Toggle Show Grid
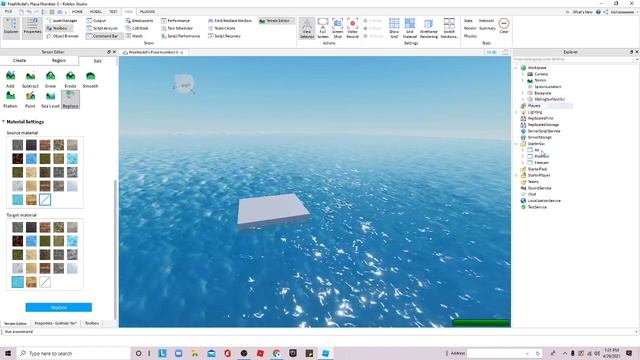The width and height of the screenshot is (640, 360). click(394, 28)
